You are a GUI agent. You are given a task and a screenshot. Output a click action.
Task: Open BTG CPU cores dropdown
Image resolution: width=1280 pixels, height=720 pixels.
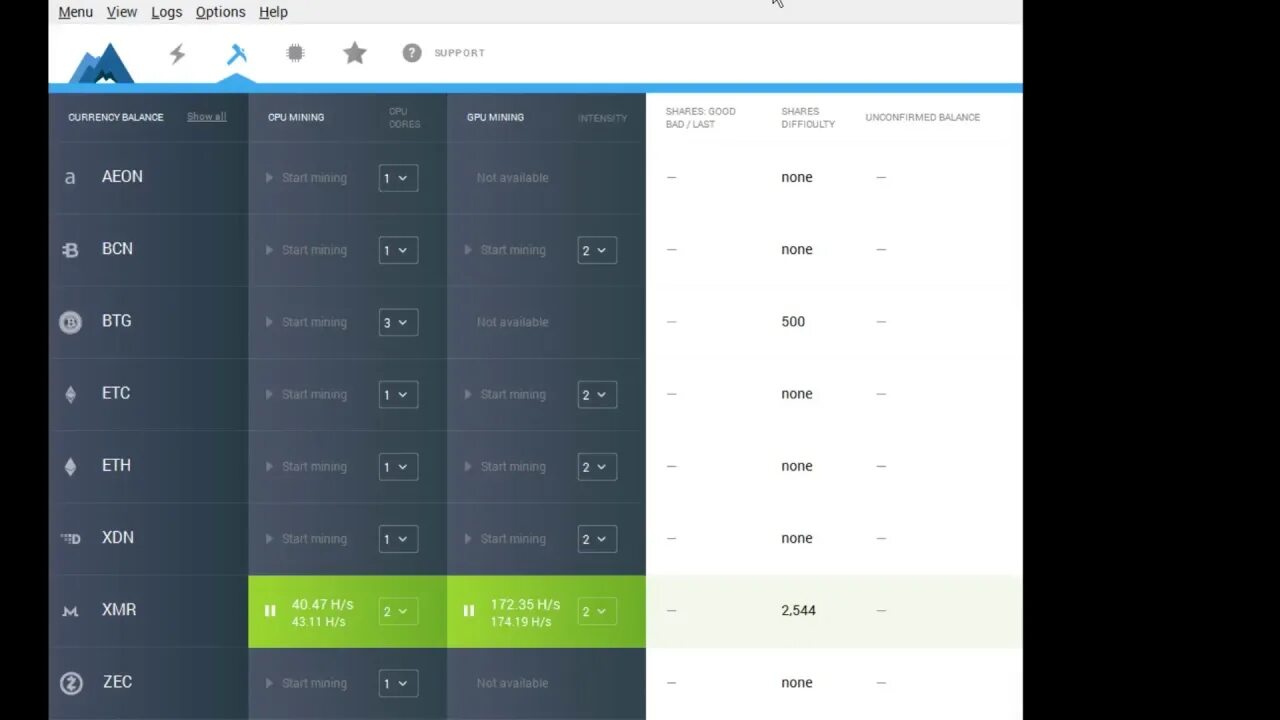point(398,322)
